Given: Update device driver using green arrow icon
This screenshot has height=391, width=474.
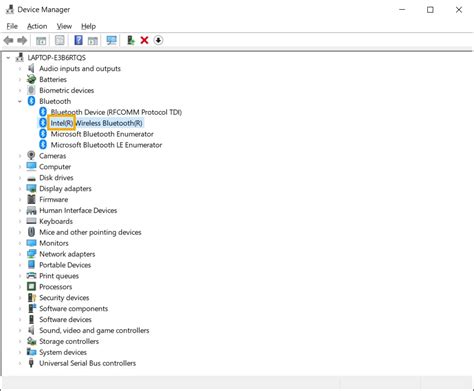Looking at the screenshot, I should click(x=131, y=40).
